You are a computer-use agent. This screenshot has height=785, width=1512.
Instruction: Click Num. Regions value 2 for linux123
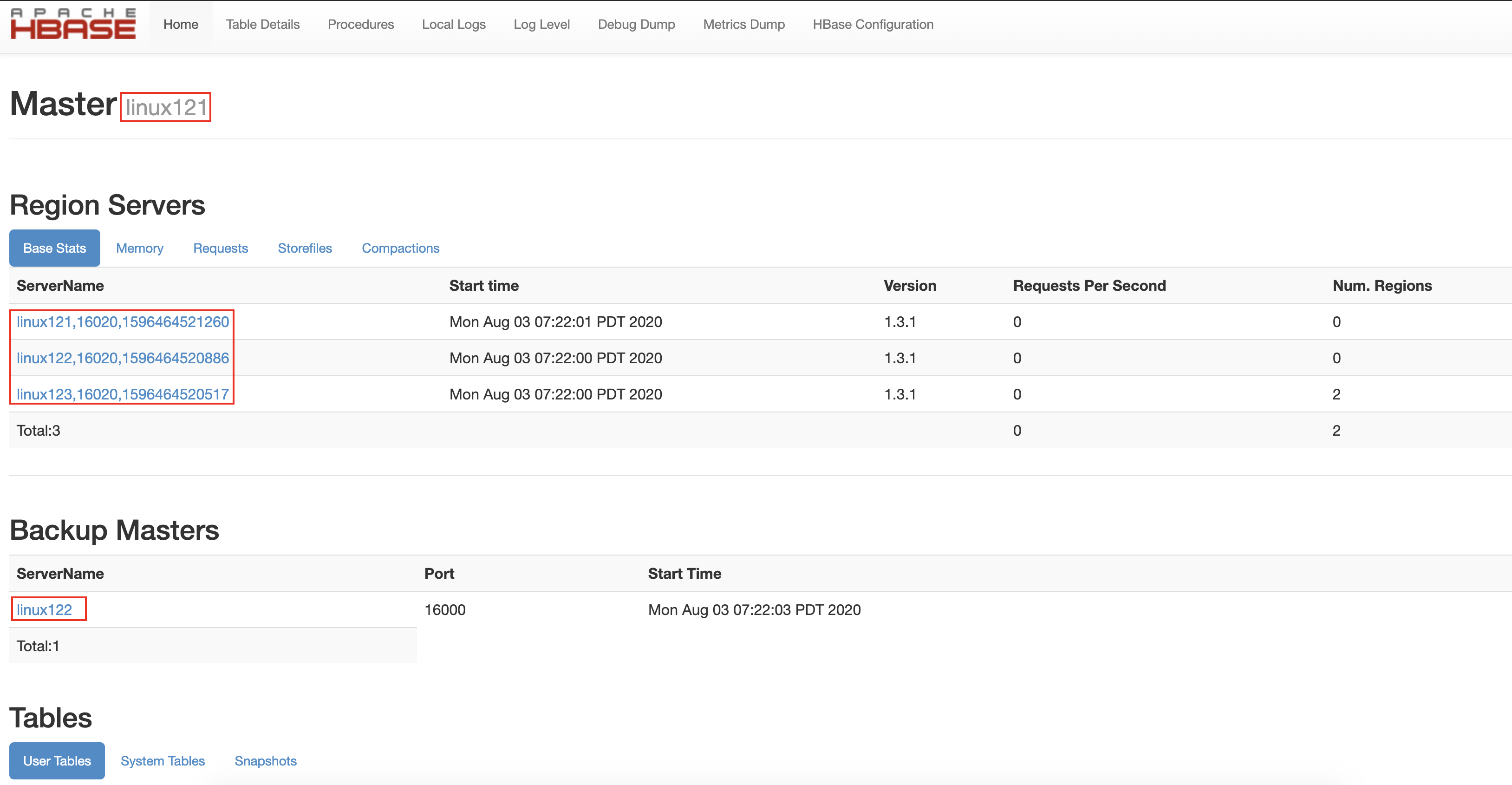click(1336, 394)
